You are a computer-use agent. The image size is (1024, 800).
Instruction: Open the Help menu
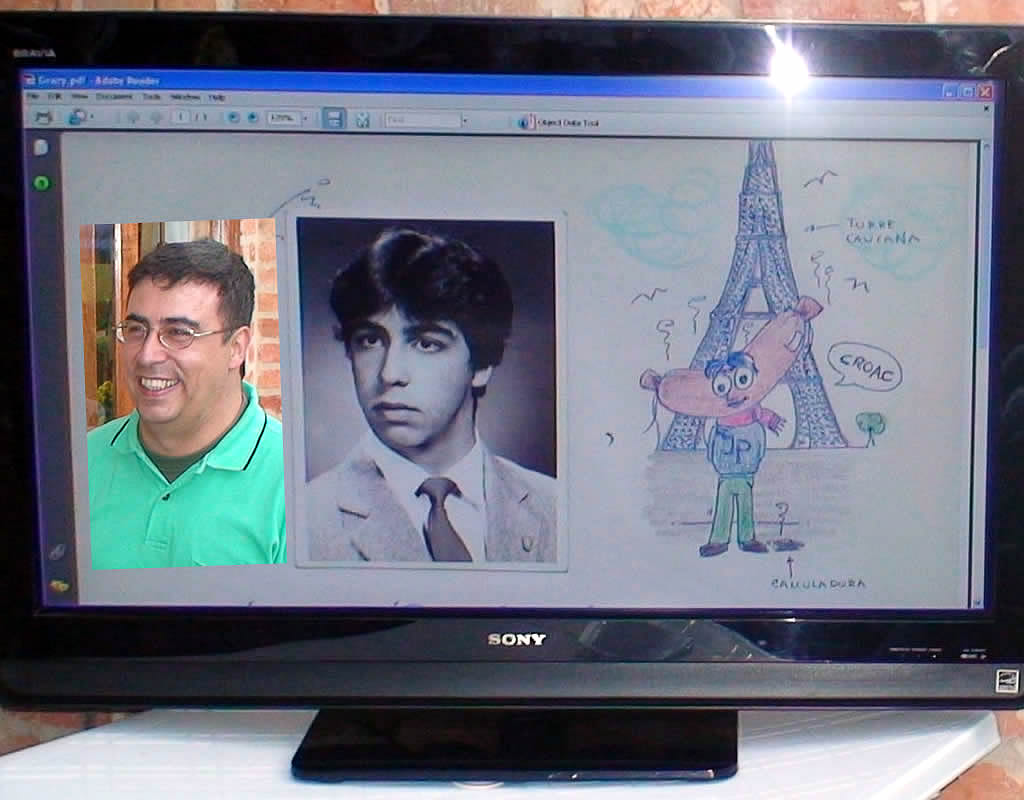(x=216, y=98)
